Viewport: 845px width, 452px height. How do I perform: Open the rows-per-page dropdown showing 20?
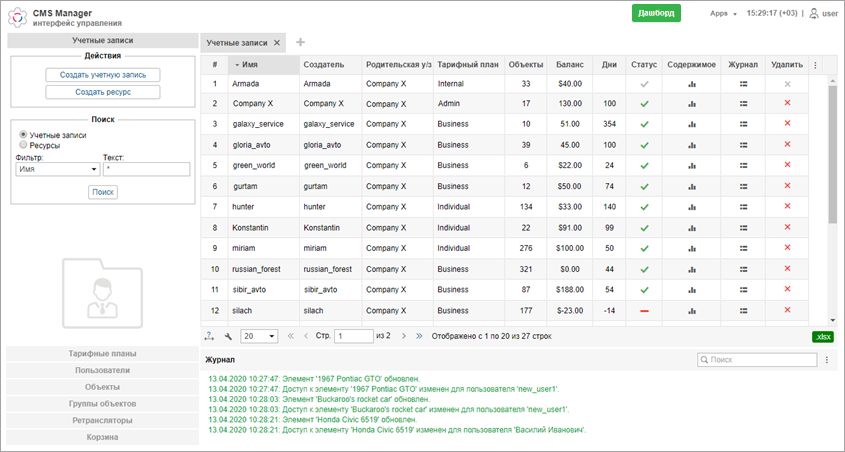point(259,336)
